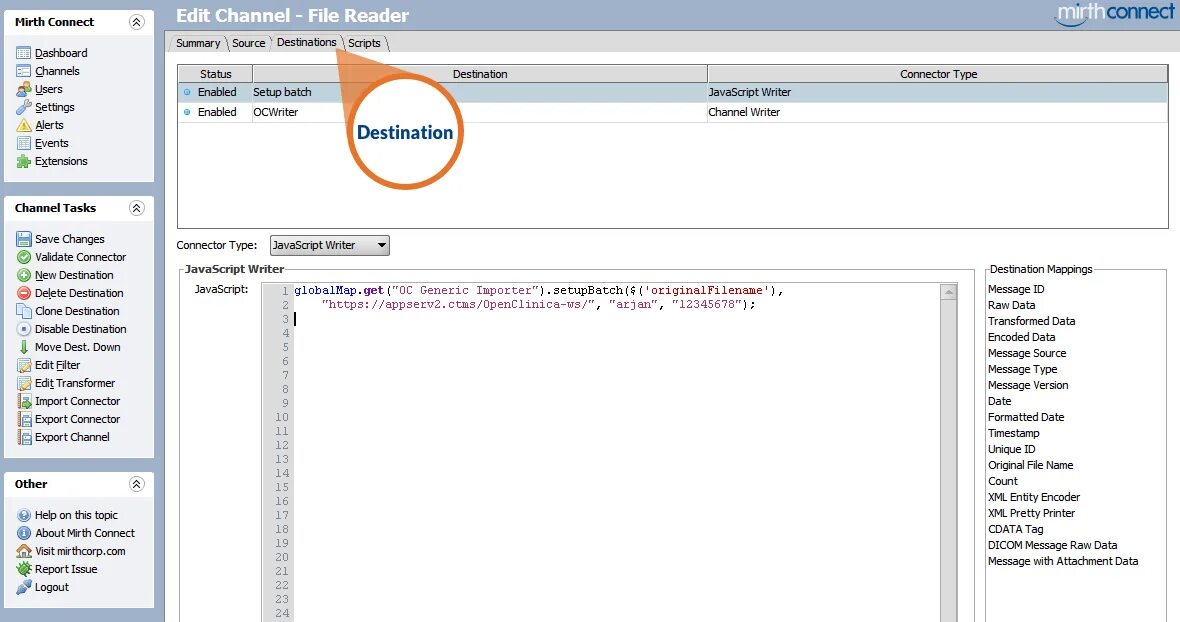Screen dimensions: 1180x622
Task: Open the Dashboard icon in sidebar
Action: coord(23,53)
